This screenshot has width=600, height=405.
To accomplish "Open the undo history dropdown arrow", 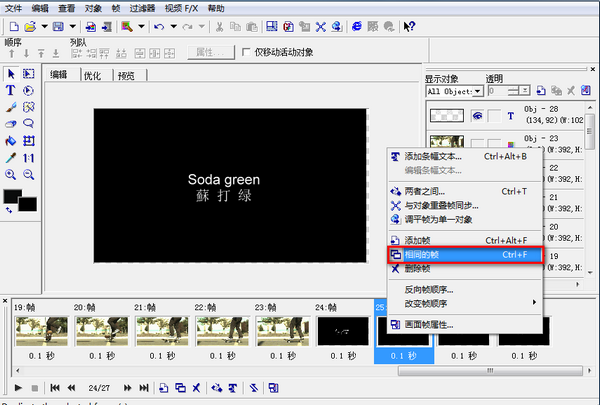I will pos(173,26).
